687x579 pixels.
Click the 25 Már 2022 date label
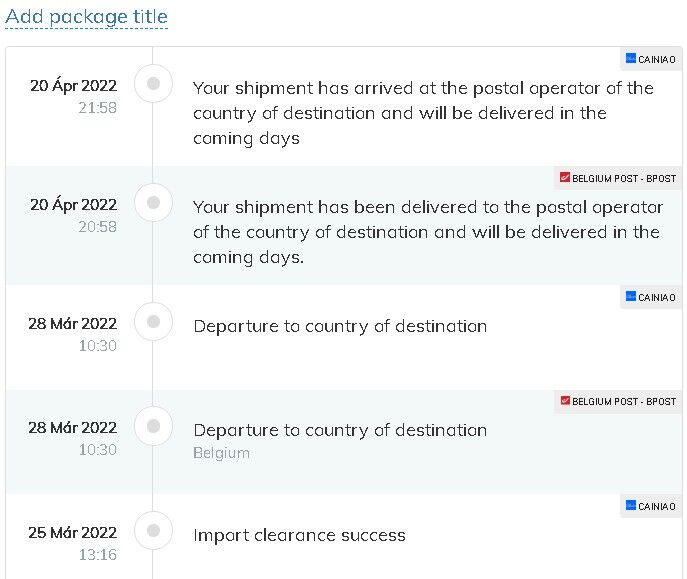pos(73,533)
